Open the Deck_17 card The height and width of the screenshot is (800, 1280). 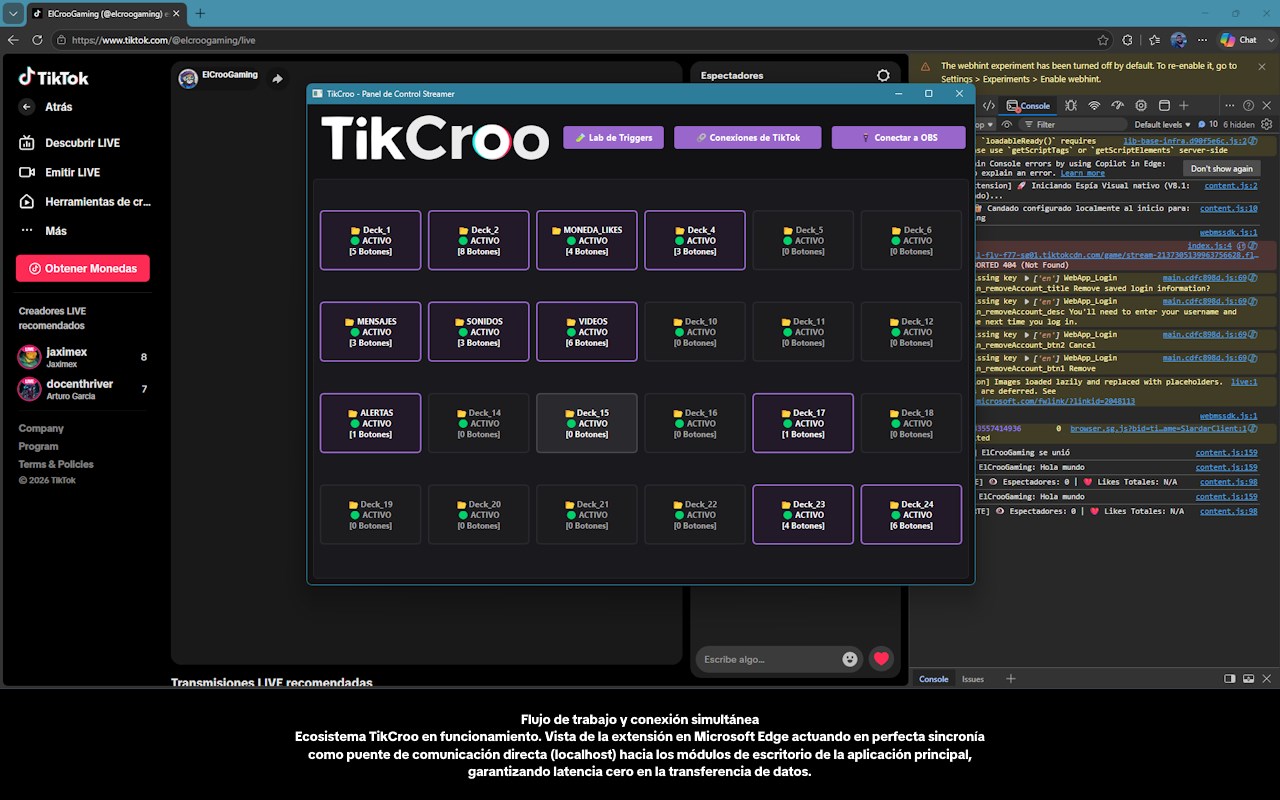(803, 423)
